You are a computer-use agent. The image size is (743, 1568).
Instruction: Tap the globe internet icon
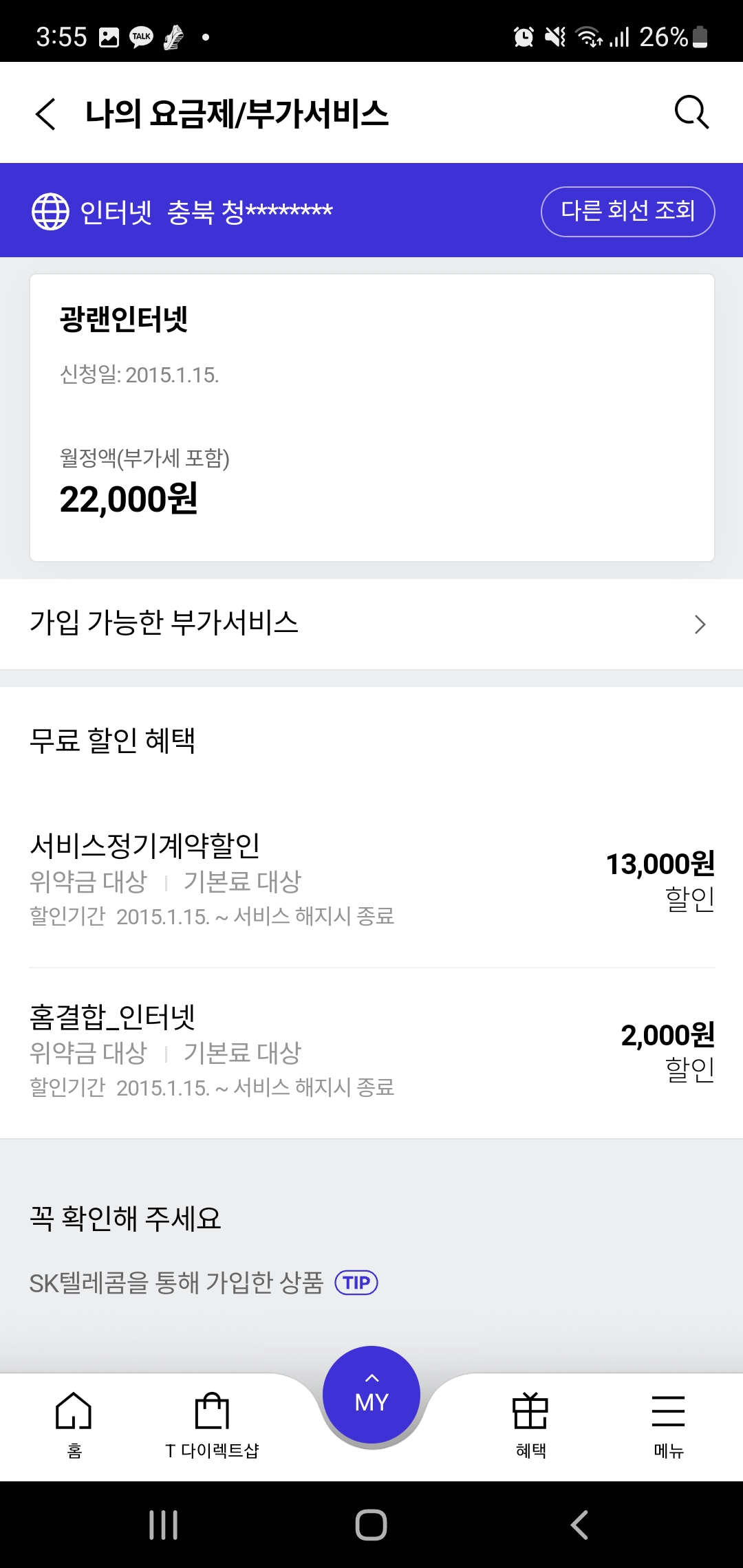point(50,211)
